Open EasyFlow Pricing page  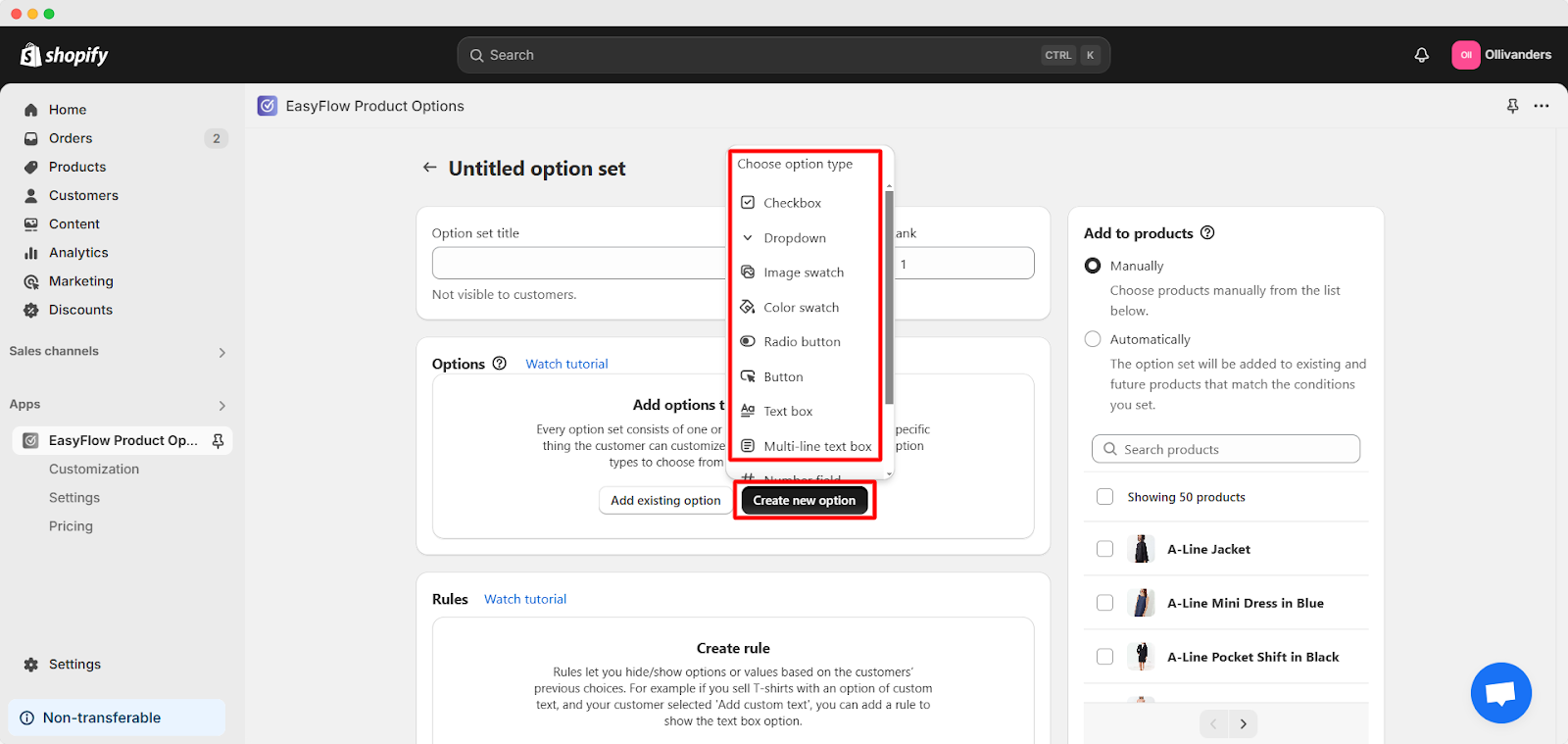pyautogui.click(x=71, y=526)
